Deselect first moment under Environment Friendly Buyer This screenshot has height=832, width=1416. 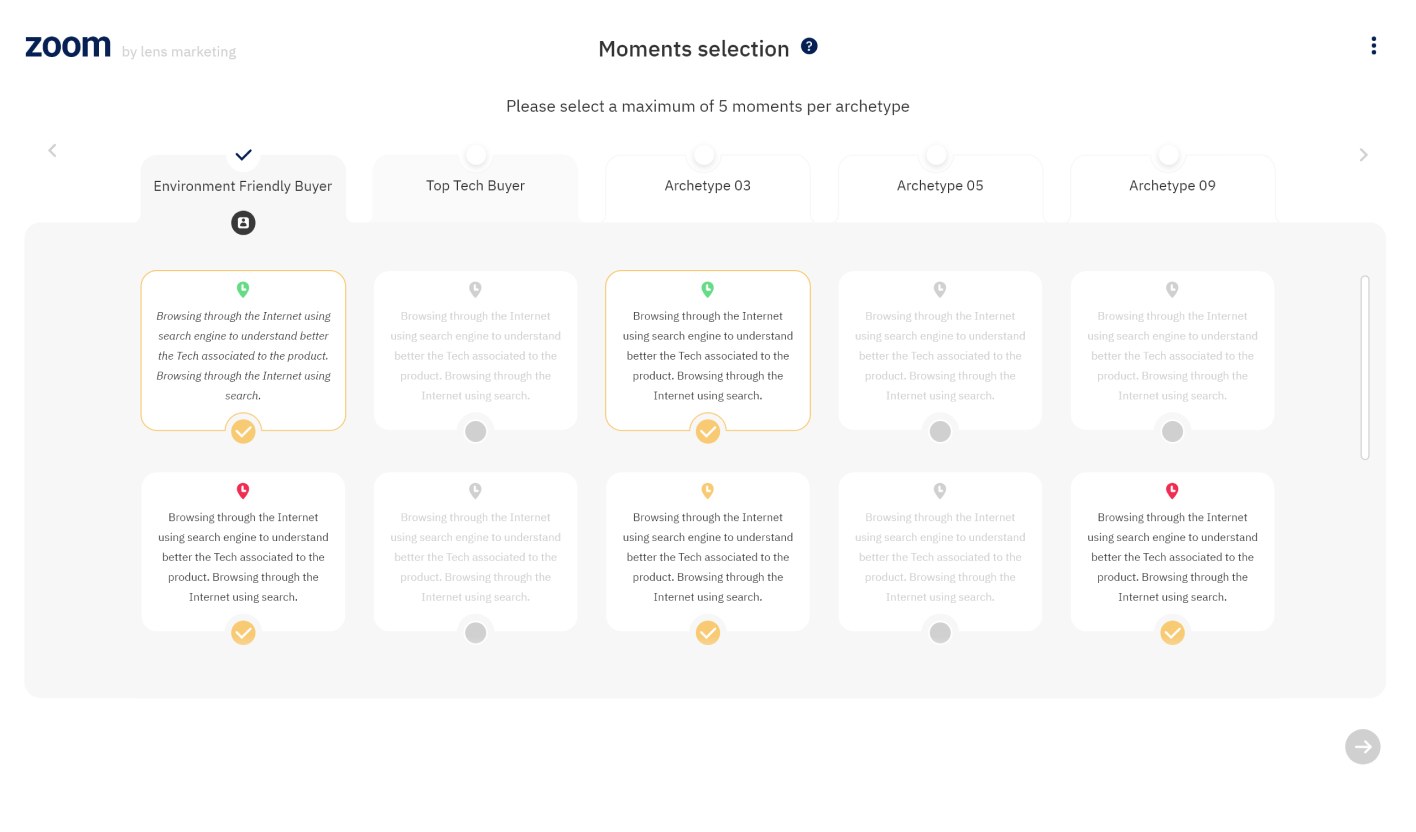[x=243, y=431]
